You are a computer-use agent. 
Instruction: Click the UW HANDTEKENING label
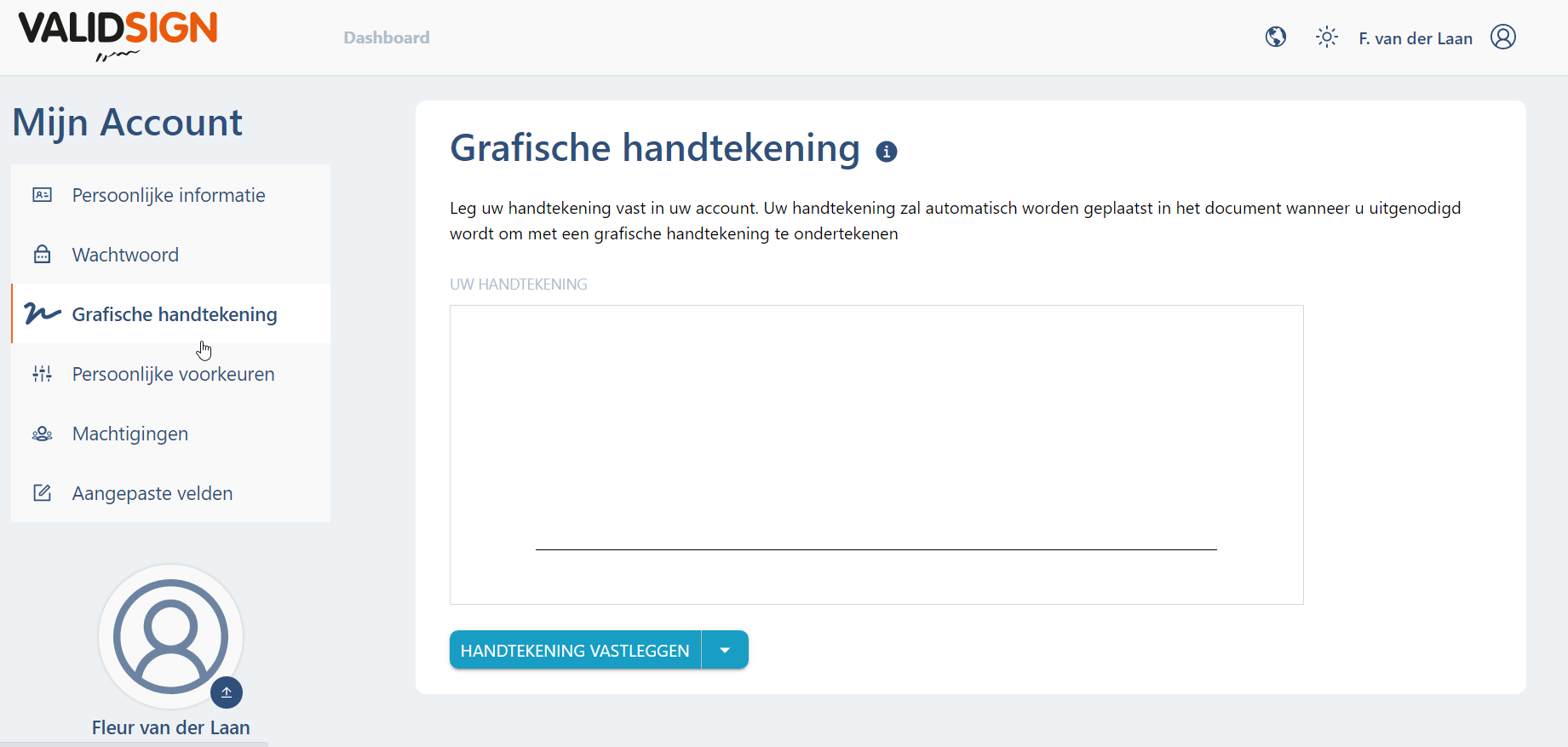coord(519,284)
